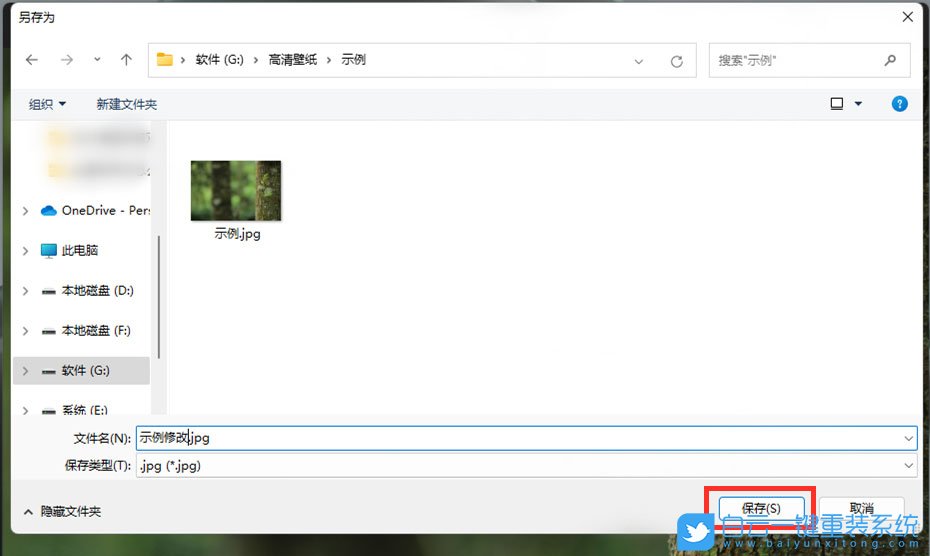Screen dimensions: 930x556
Task: Open the 组织 menu
Action: pyautogui.click(x=47, y=104)
